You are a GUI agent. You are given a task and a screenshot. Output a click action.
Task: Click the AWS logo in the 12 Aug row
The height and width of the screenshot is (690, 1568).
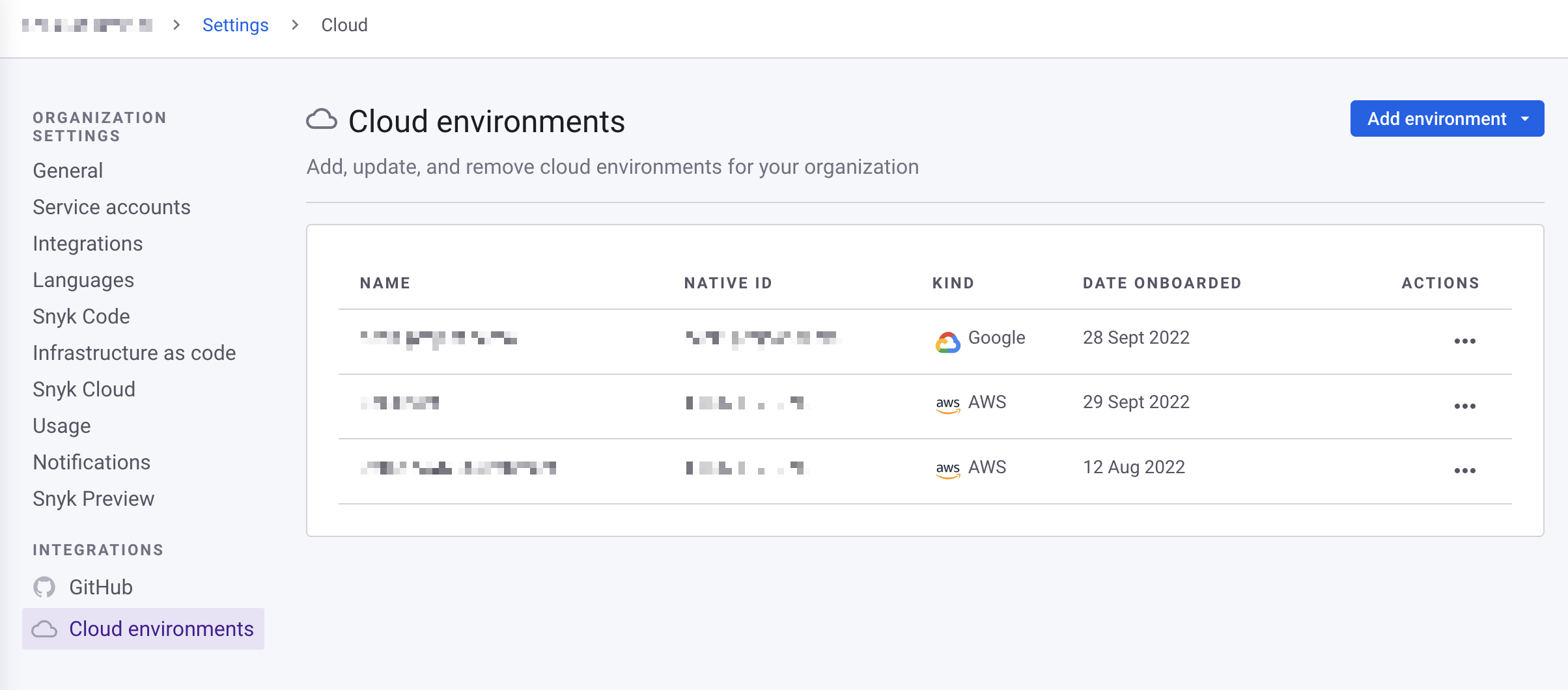tap(947, 469)
